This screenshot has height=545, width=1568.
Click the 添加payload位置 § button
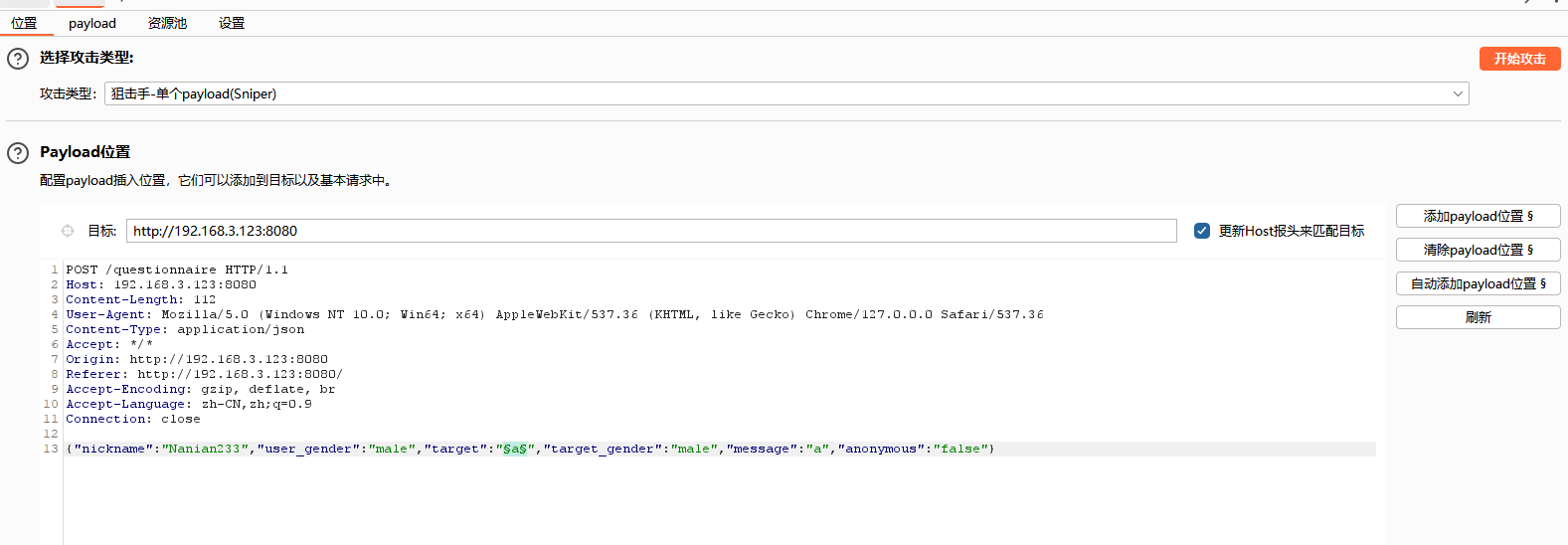1478,216
